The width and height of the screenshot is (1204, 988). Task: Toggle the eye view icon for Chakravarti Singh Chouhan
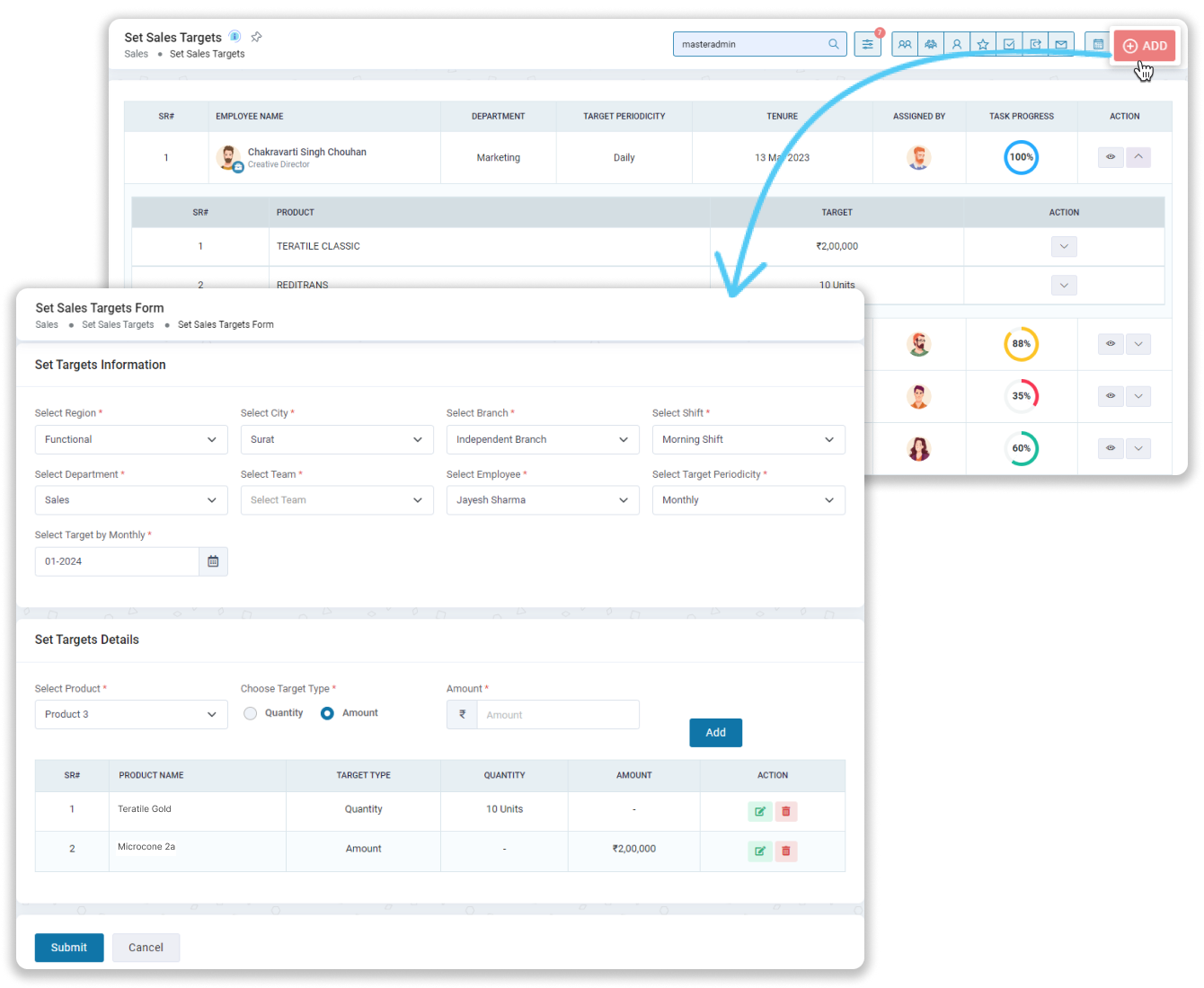(1110, 157)
